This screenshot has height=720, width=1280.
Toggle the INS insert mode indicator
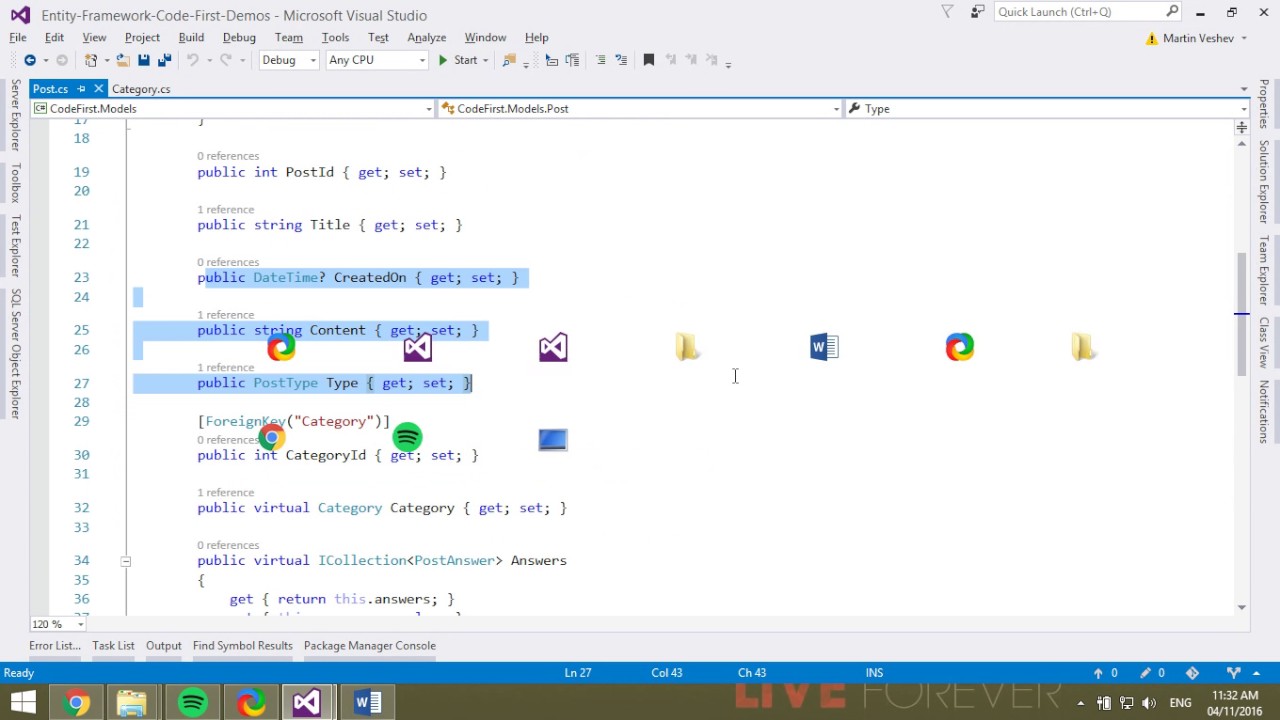tap(874, 673)
